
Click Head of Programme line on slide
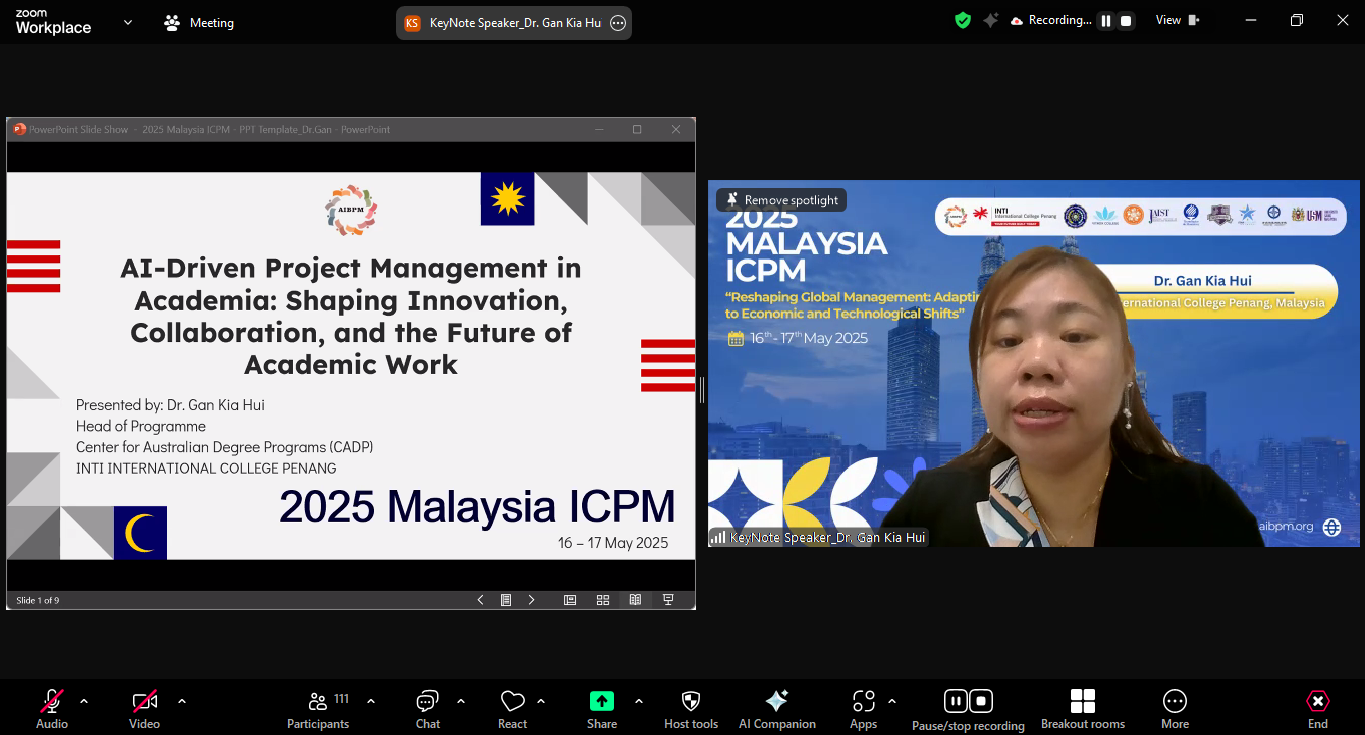click(141, 426)
